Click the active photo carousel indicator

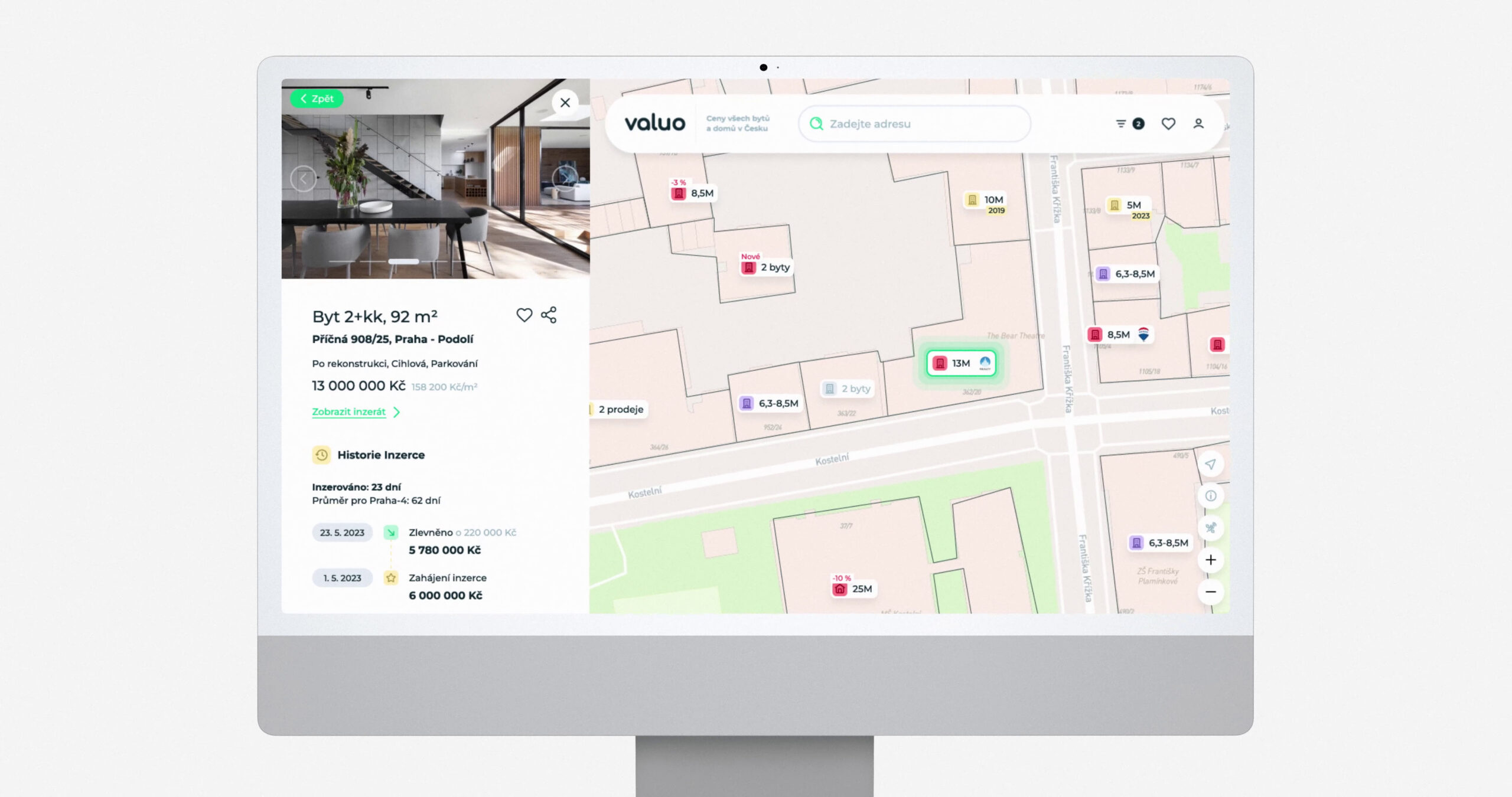(403, 261)
